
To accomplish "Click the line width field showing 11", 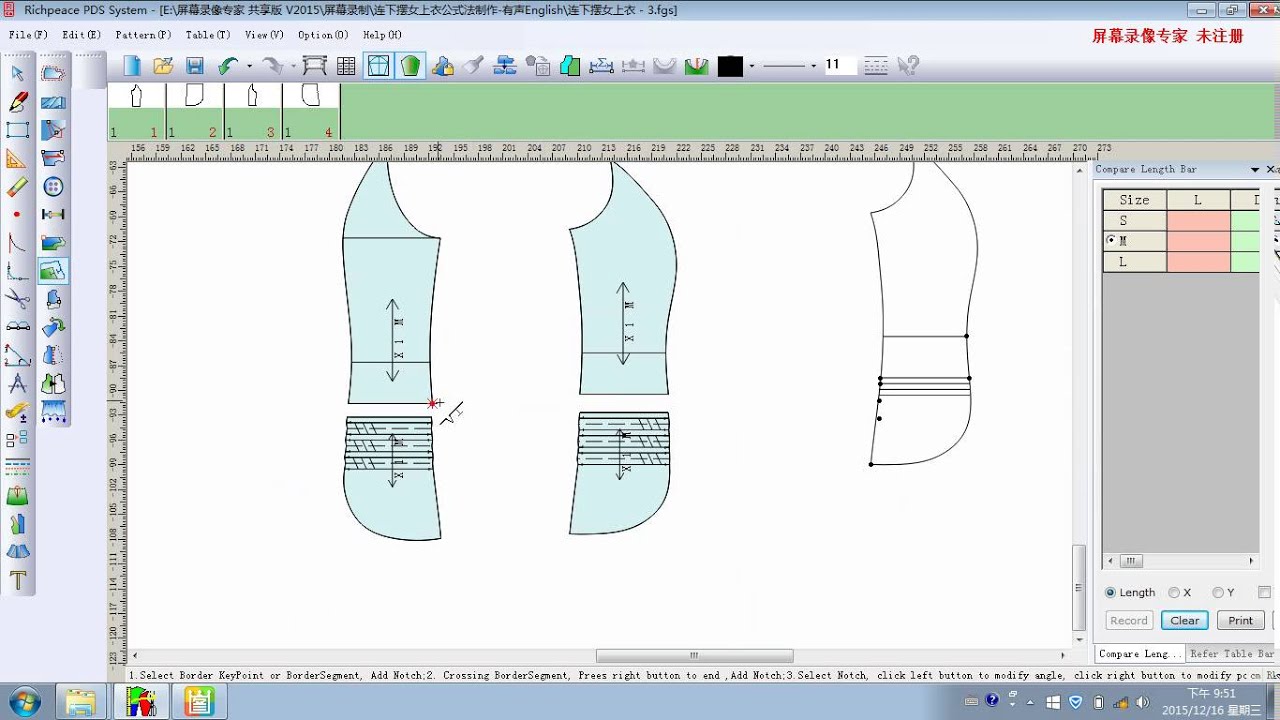I will point(839,65).
